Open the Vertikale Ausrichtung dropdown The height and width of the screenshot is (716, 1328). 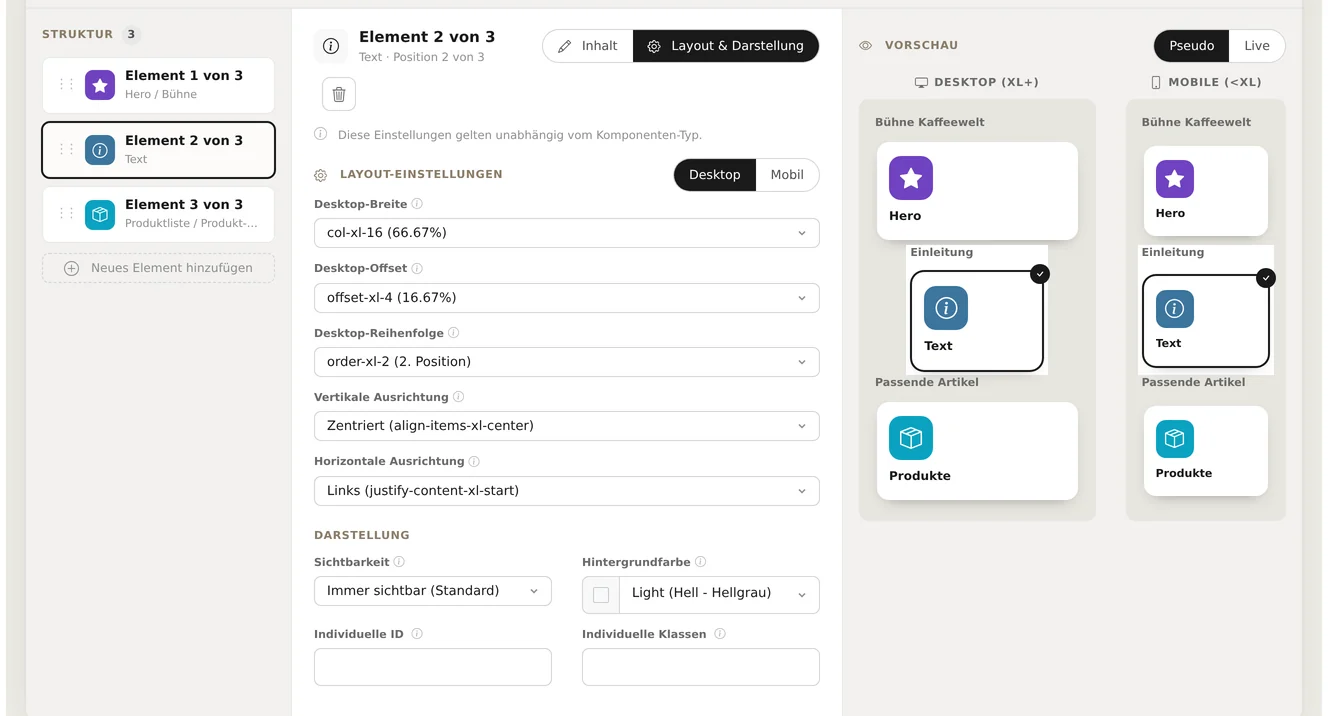tap(567, 426)
